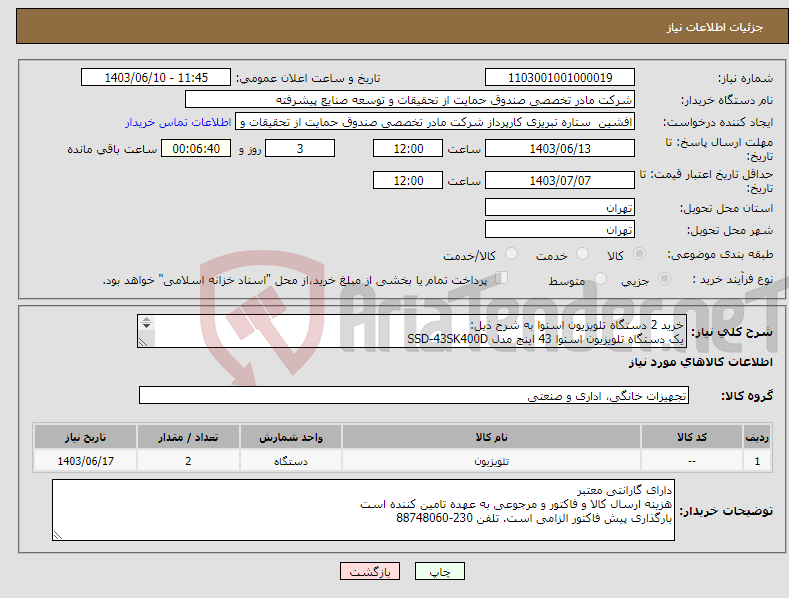
Task: Select the کالا/خدمت radio button
Action: [x=511, y=254]
